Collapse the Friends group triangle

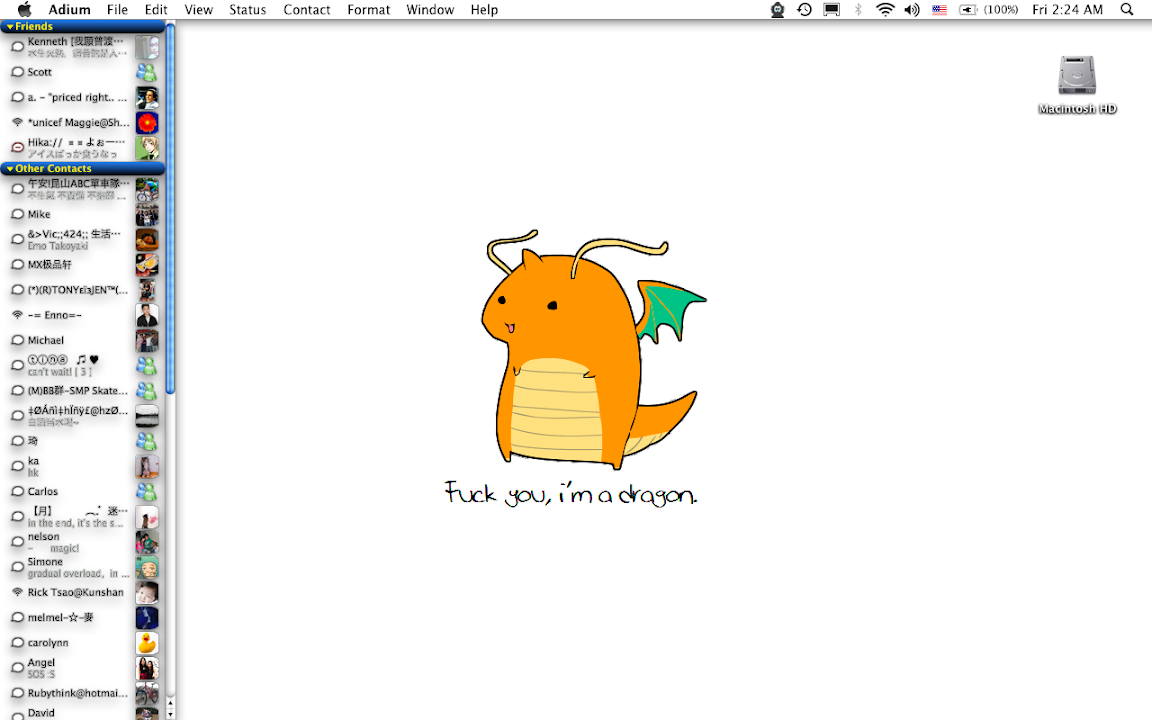coord(10,26)
